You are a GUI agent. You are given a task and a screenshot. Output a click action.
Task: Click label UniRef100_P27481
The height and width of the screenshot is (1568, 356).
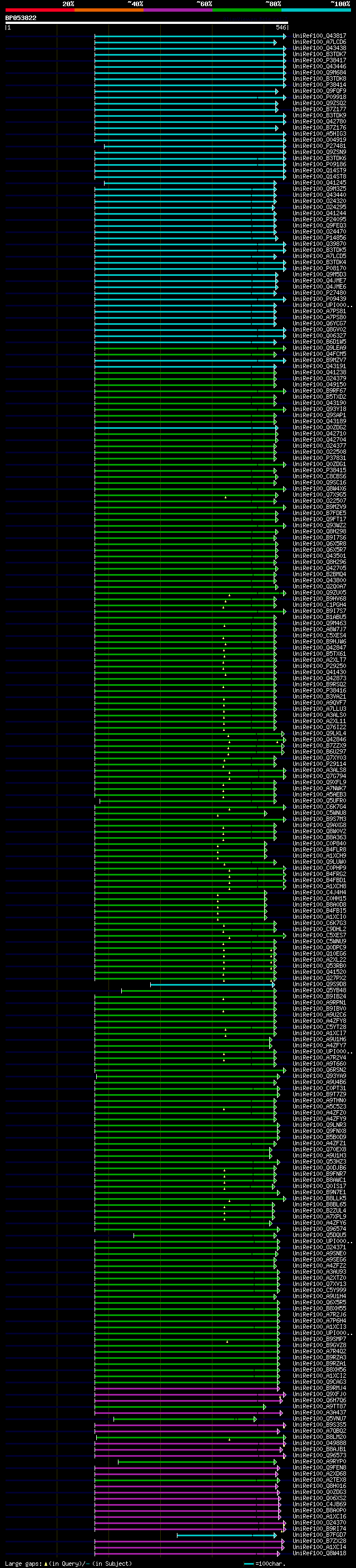(319, 146)
